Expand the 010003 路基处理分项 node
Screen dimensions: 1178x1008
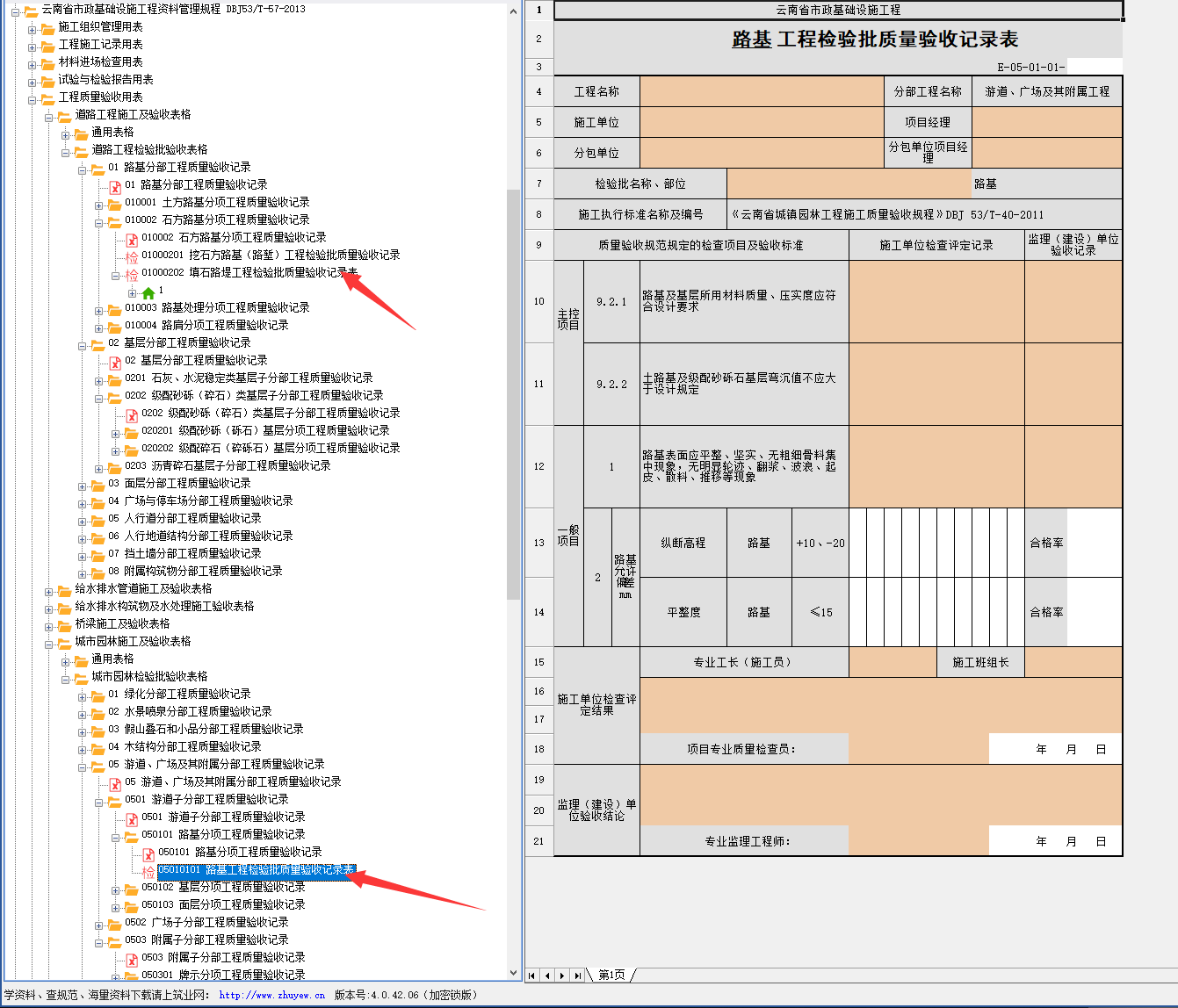coord(99,310)
